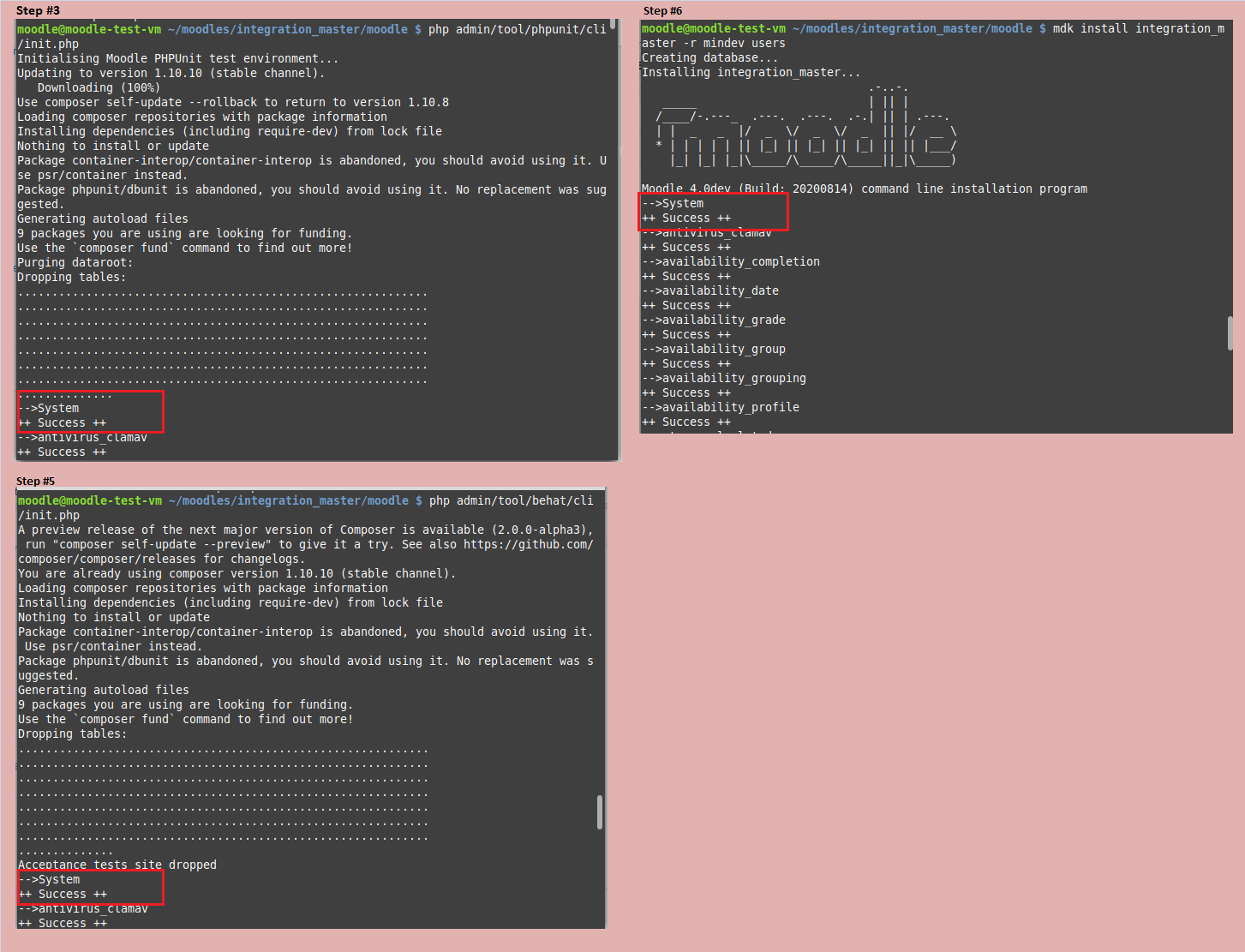Viewport: 1245px width, 952px height.
Task: Click the '-->availability_completion' line
Action: coord(731,261)
